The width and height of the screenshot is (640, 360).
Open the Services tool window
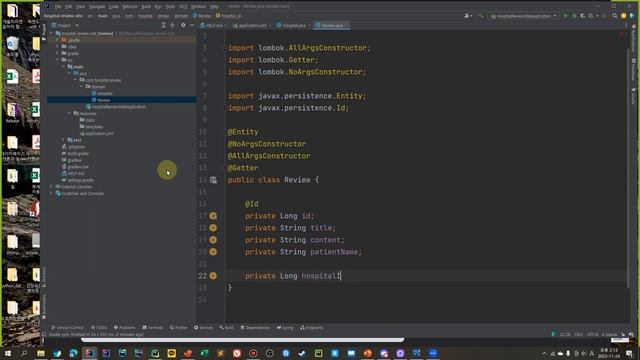coord(203,328)
